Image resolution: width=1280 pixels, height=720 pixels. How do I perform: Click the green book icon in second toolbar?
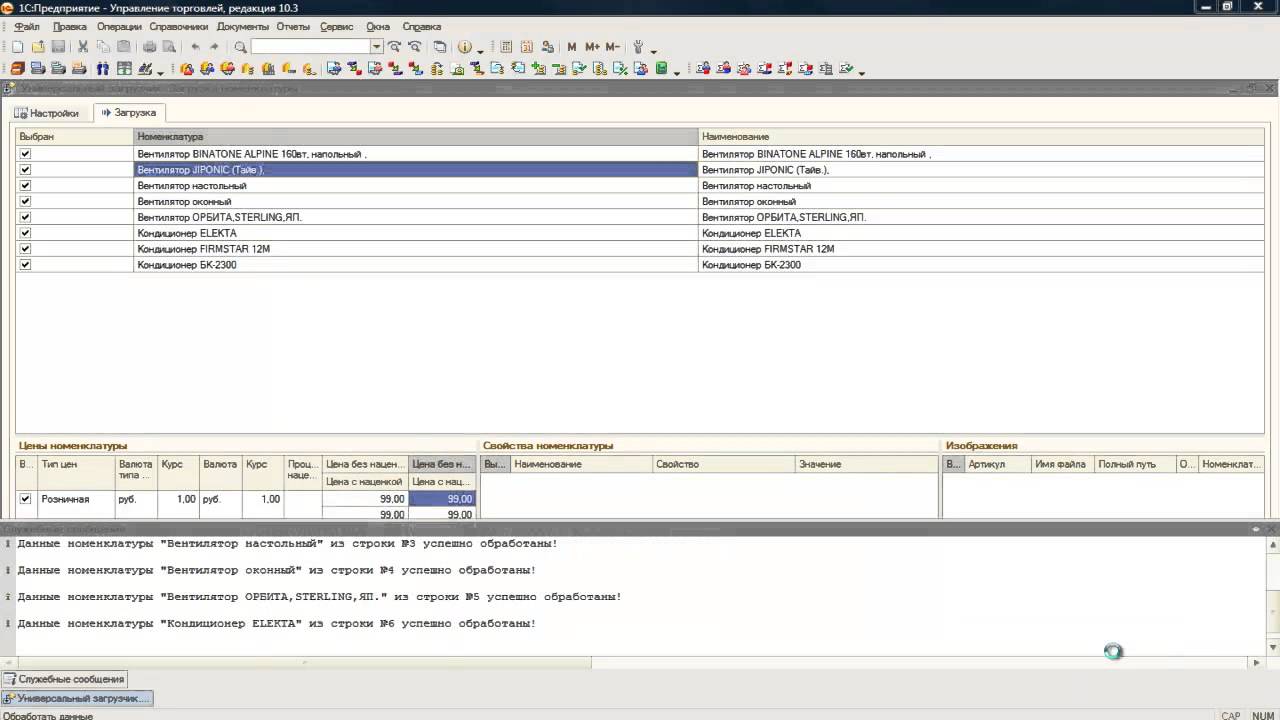pos(661,69)
